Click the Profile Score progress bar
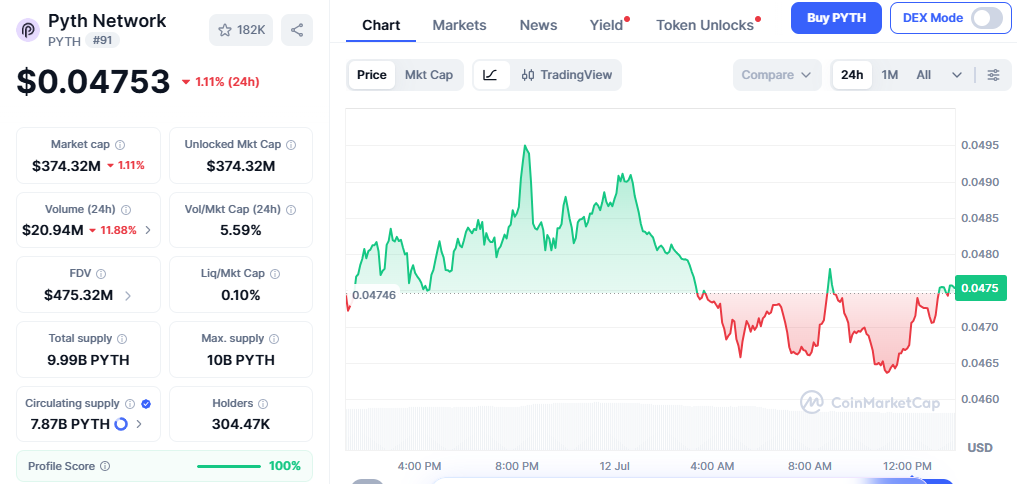Screen dimensions: 1017x484 (x=228, y=466)
